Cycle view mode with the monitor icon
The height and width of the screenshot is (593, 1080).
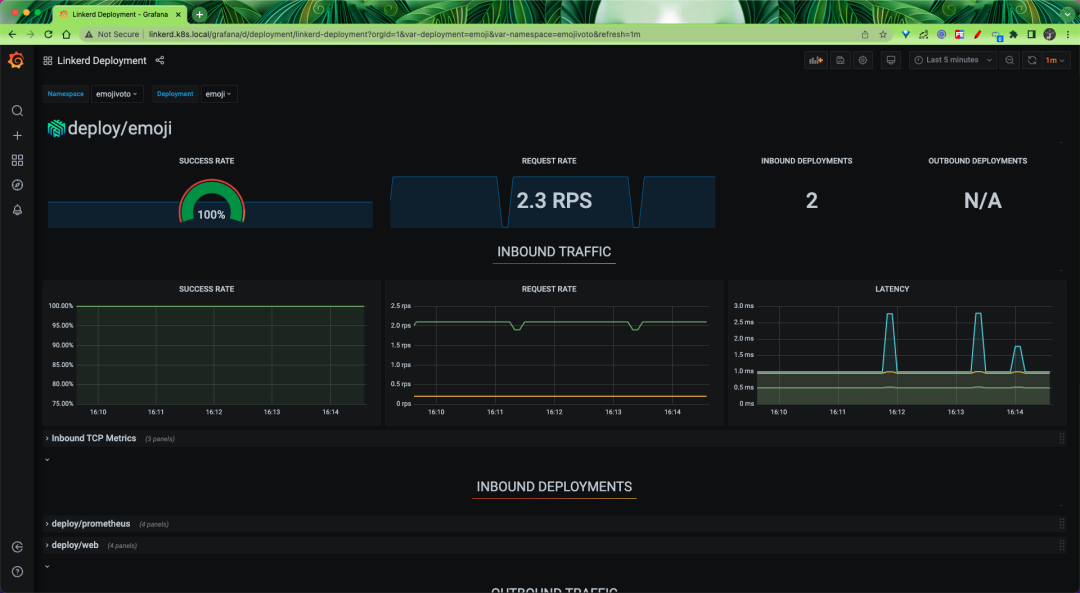coord(891,61)
